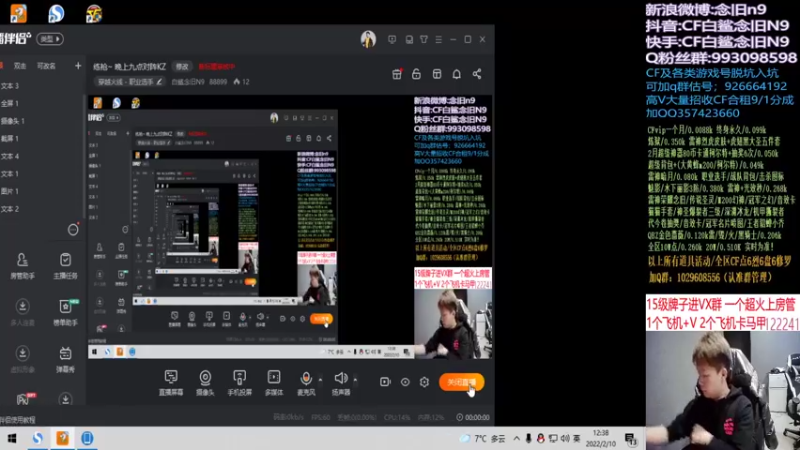Select the 文本 3 source
This screenshot has height=450, width=800.
[x=10, y=86]
